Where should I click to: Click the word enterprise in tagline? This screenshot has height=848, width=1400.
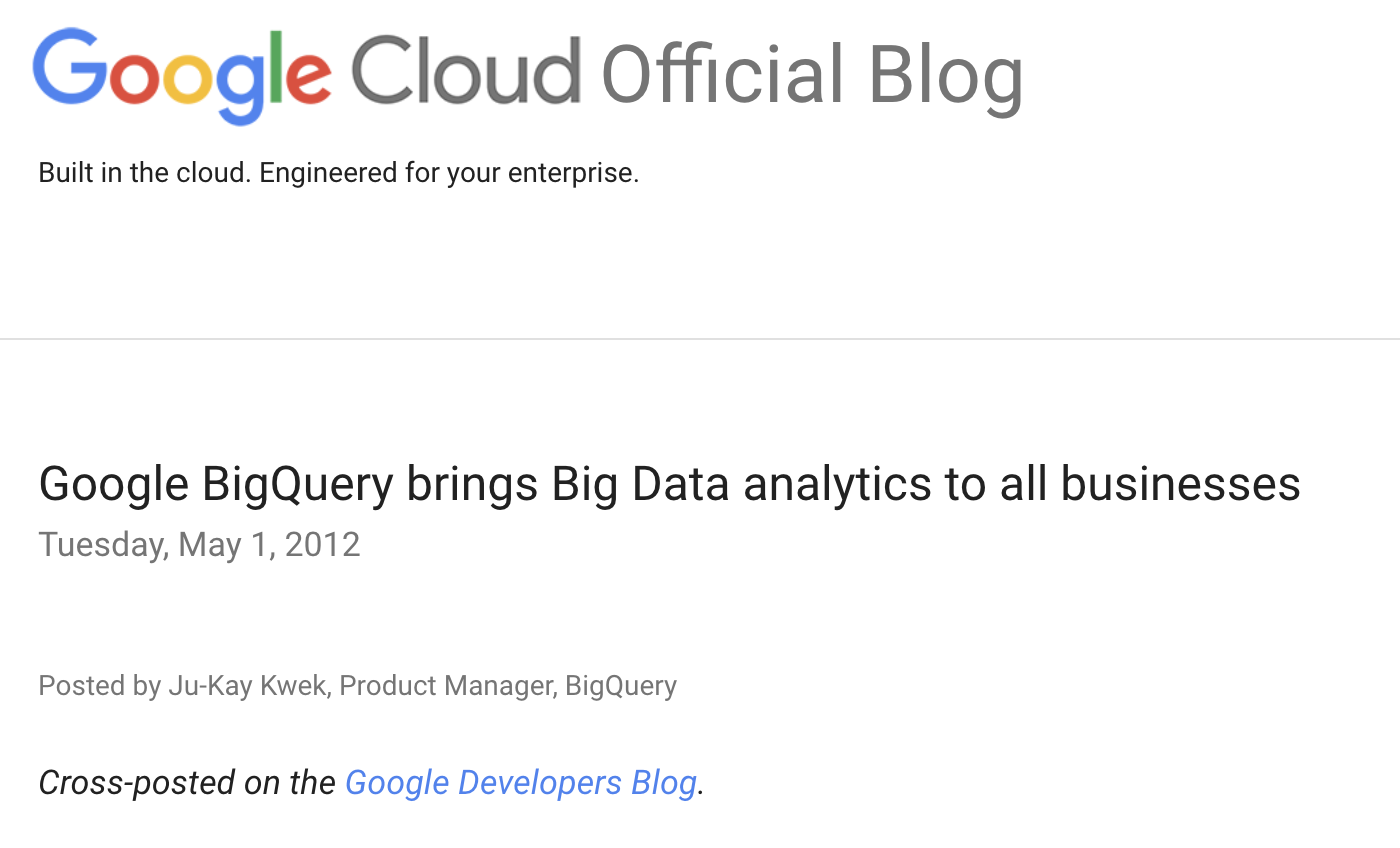click(x=573, y=174)
